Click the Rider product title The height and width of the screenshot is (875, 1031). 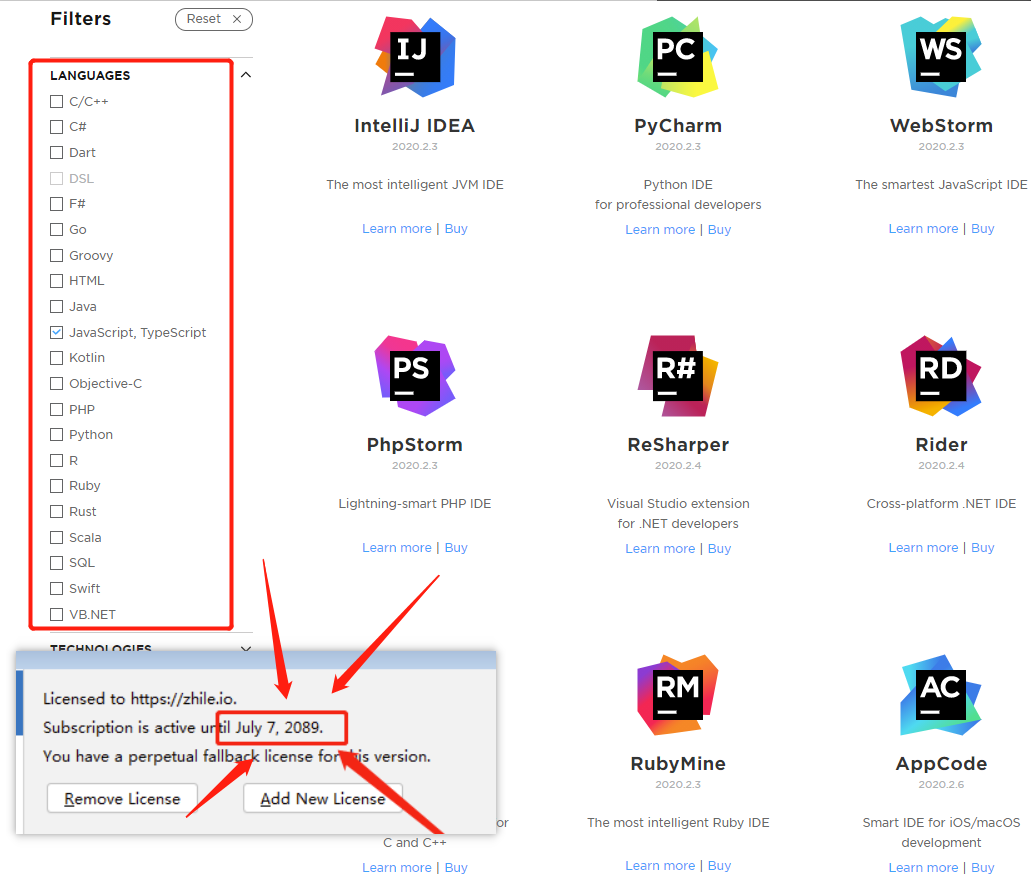[941, 444]
